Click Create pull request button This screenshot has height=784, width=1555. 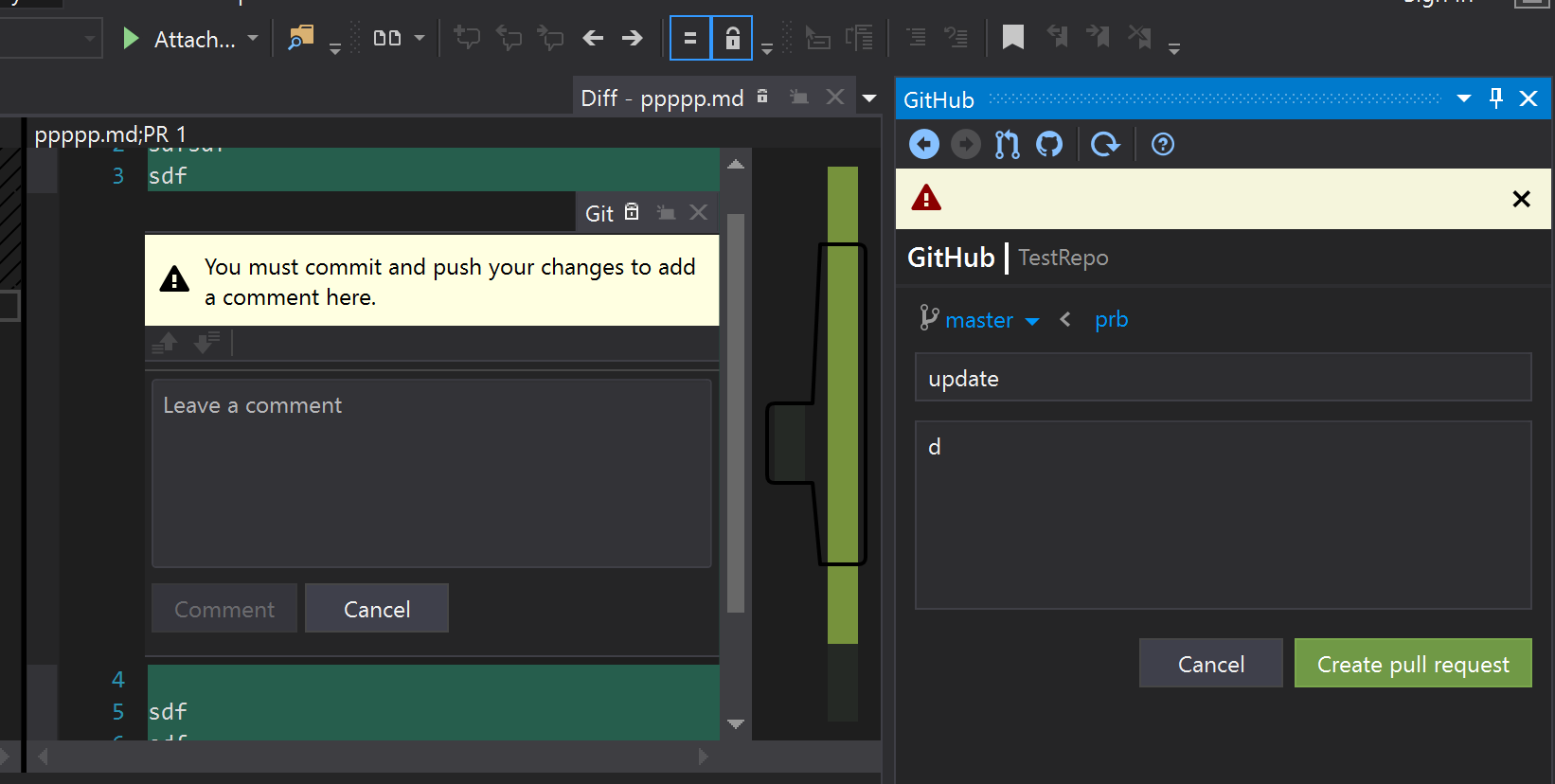coord(1413,664)
